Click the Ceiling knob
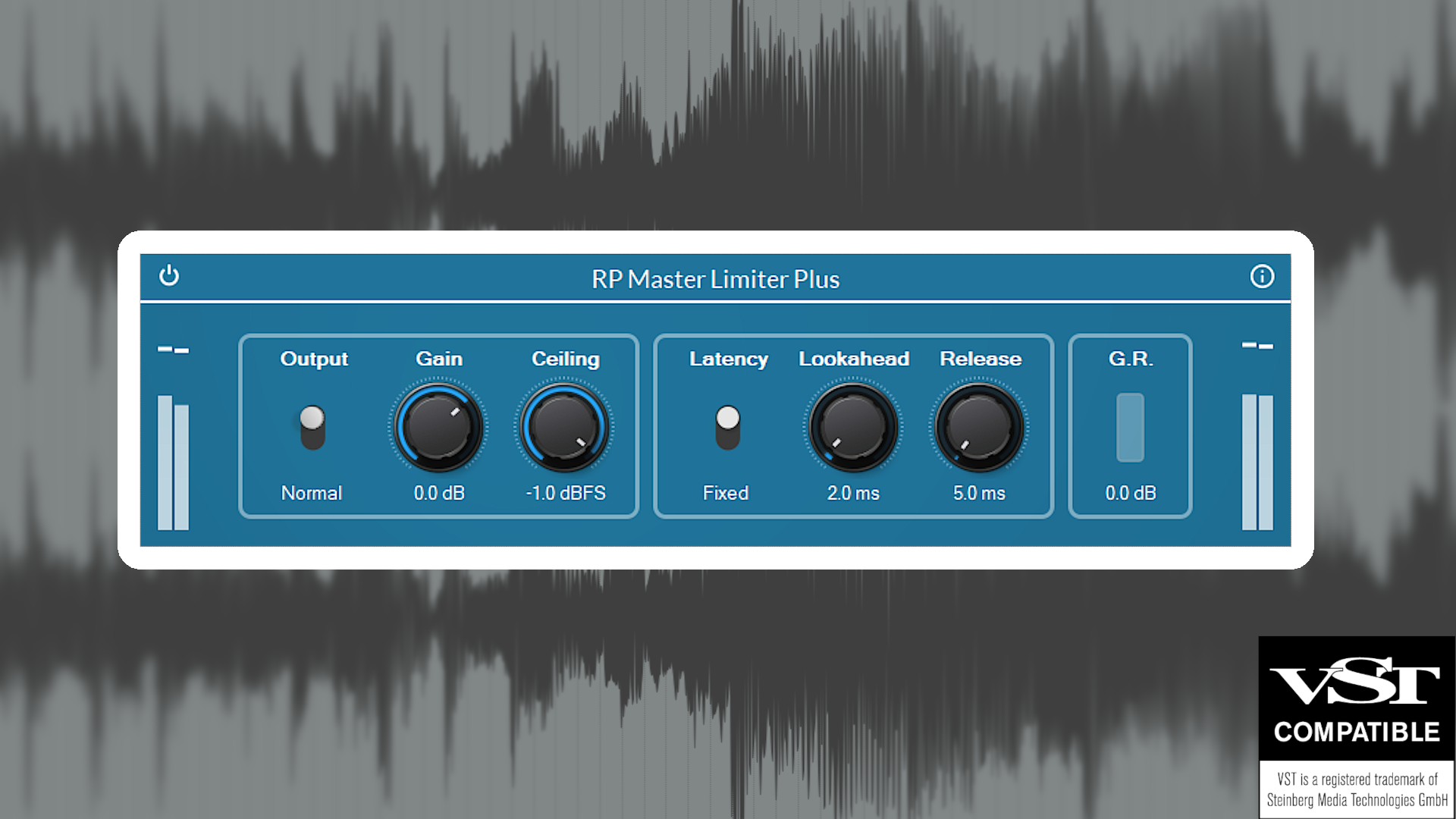Viewport: 1456px width, 819px height. [564, 428]
